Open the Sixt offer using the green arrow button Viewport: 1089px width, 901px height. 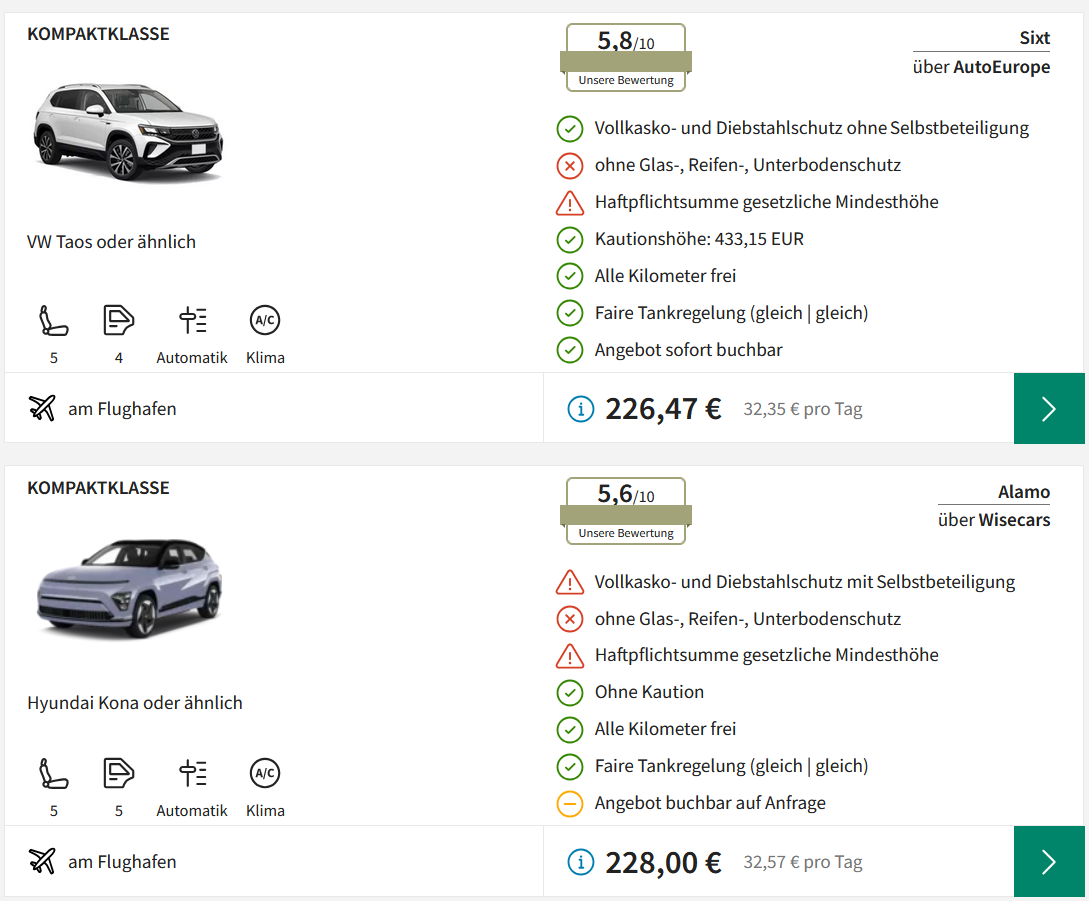point(1049,409)
